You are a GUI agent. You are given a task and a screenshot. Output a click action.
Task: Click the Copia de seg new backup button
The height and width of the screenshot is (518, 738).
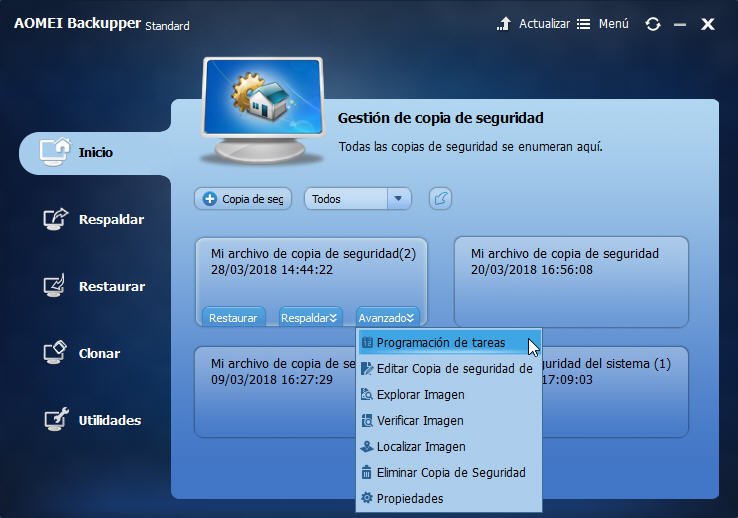(x=243, y=199)
